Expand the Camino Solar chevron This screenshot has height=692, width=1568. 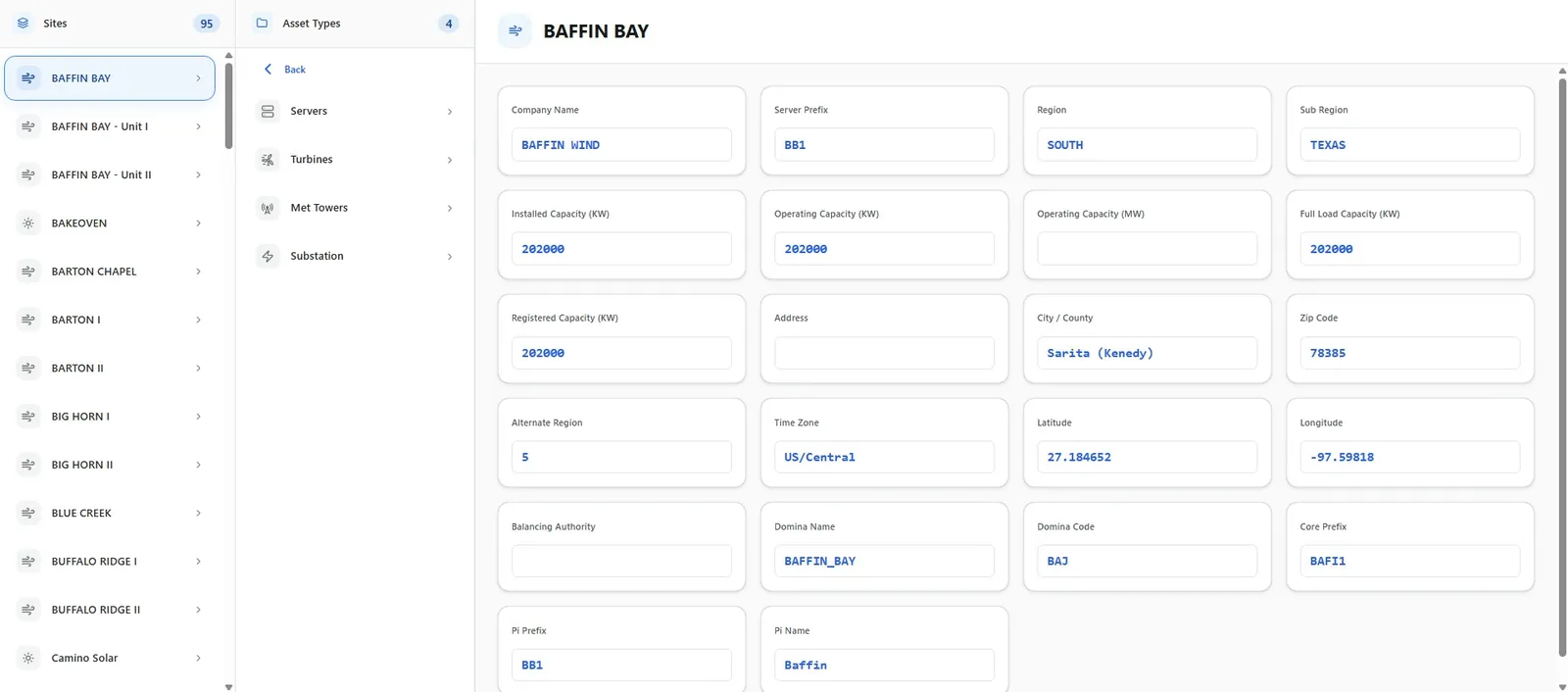[x=198, y=659]
